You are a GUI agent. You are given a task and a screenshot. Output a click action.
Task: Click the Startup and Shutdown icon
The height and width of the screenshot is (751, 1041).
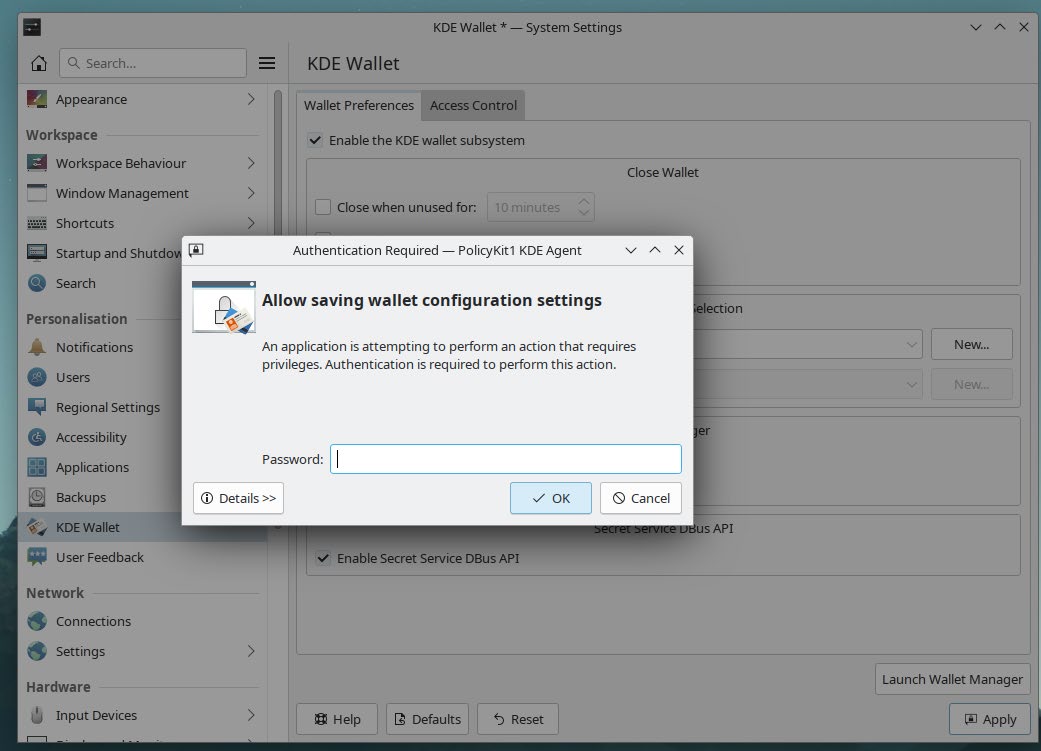pyautogui.click(x=37, y=253)
